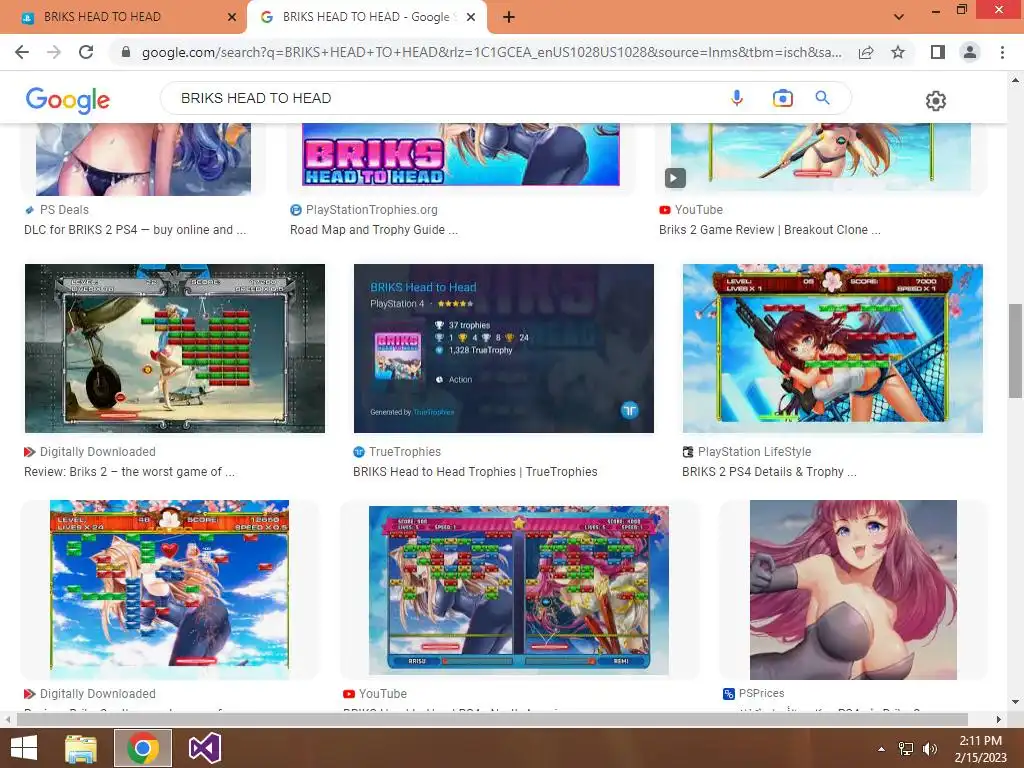
Task: Show hidden system tray icons
Action: point(881,749)
